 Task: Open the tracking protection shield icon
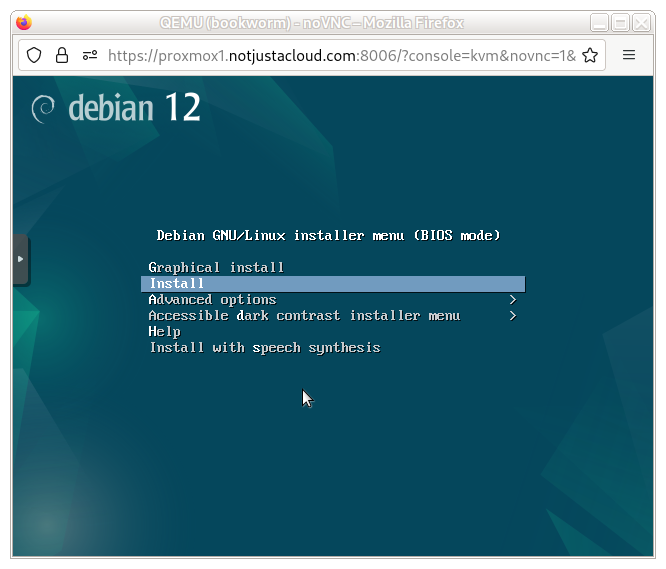tap(34, 55)
